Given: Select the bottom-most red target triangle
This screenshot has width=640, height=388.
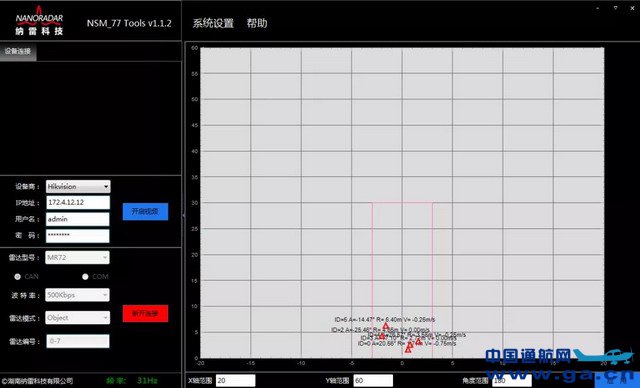Looking at the screenshot, I should pos(408,350).
